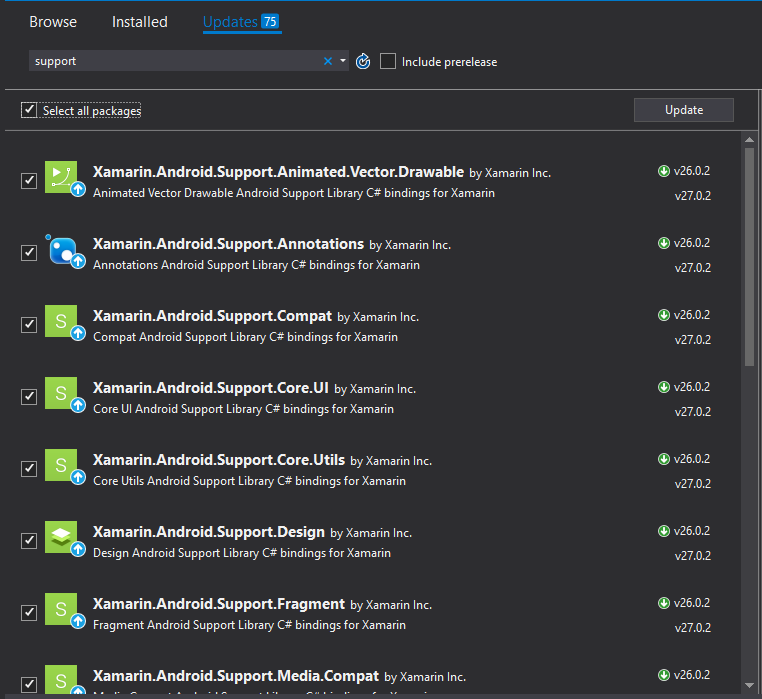Clear the search text with the X icon
This screenshot has height=699, width=762.
328,61
